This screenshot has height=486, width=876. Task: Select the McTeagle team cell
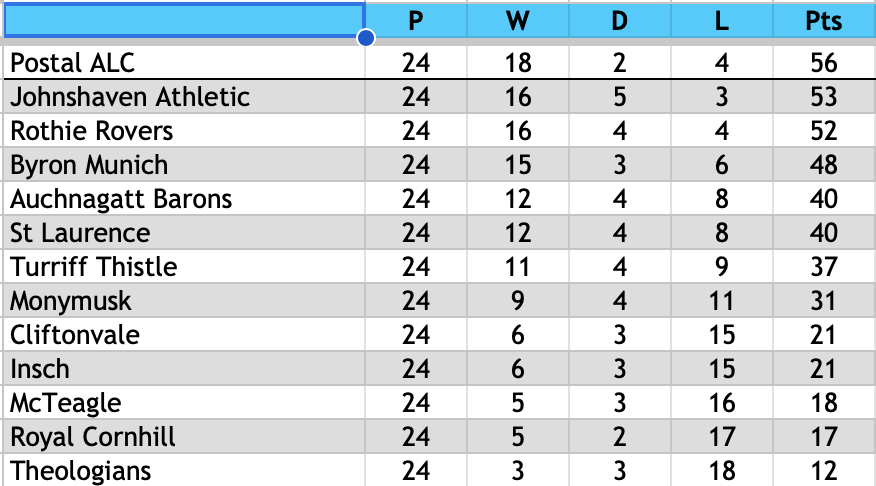coord(184,403)
